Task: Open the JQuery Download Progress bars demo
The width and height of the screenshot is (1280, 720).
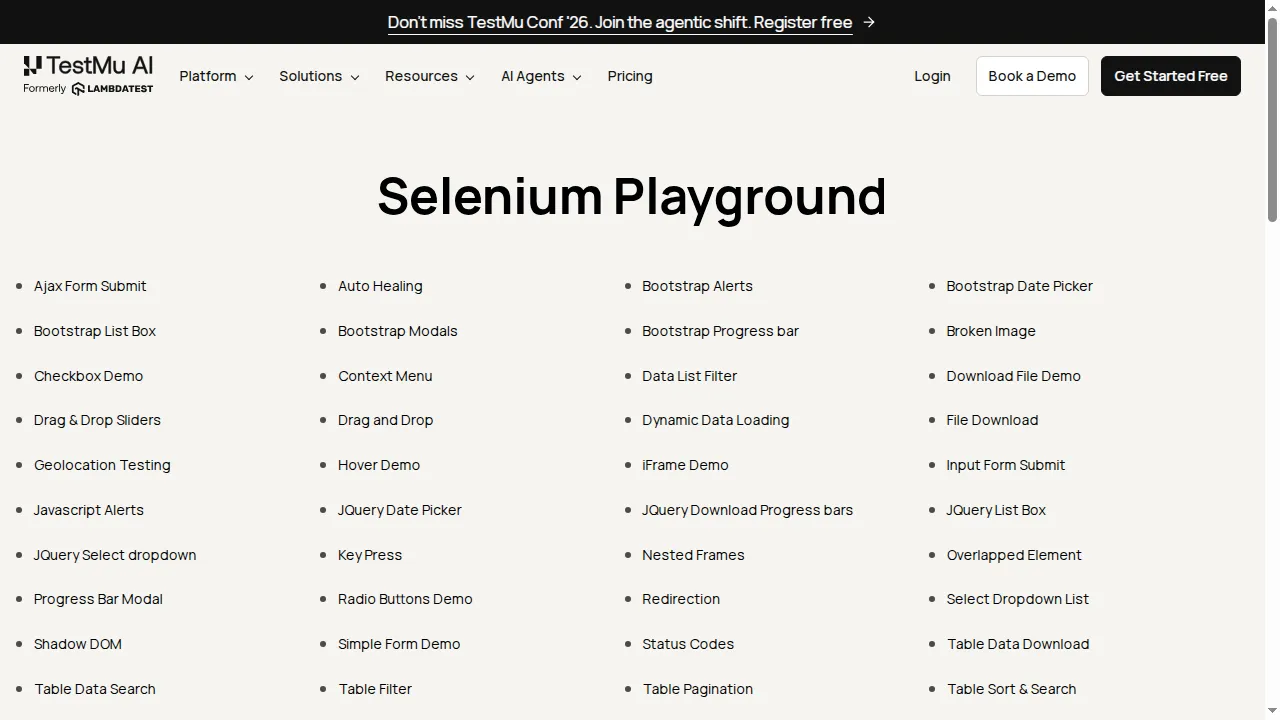Action: pos(747,510)
